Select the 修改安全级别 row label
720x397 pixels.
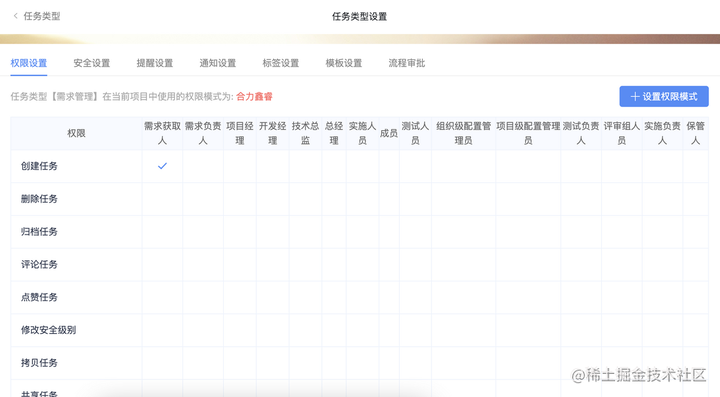tap(48, 330)
